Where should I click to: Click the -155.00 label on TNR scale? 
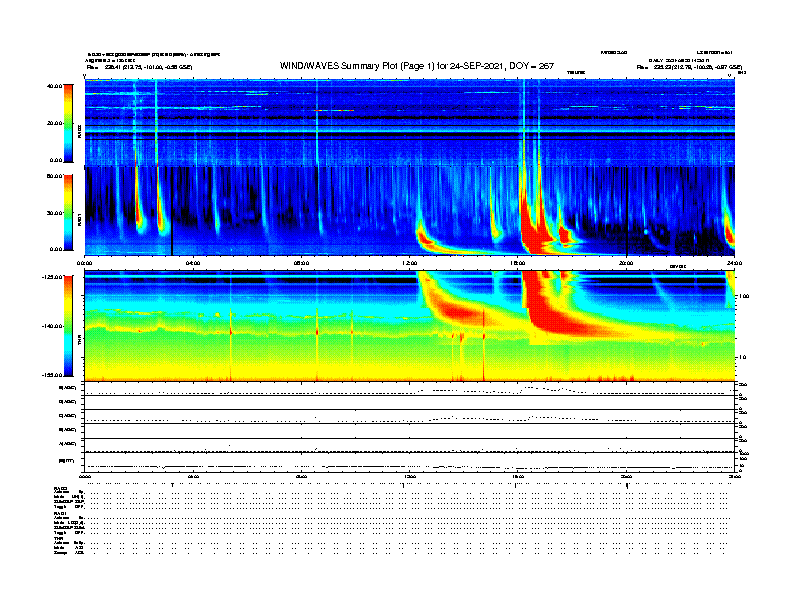pyautogui.click(x=53, y=375)
